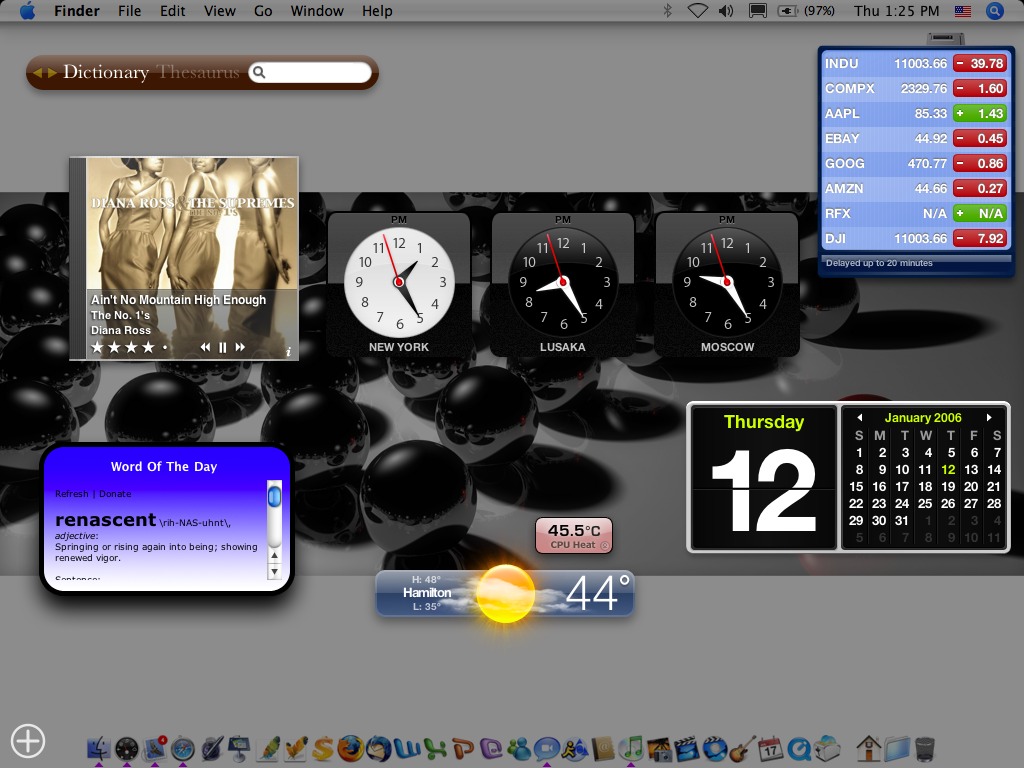Open Thunderbird in the Dock

378,748
